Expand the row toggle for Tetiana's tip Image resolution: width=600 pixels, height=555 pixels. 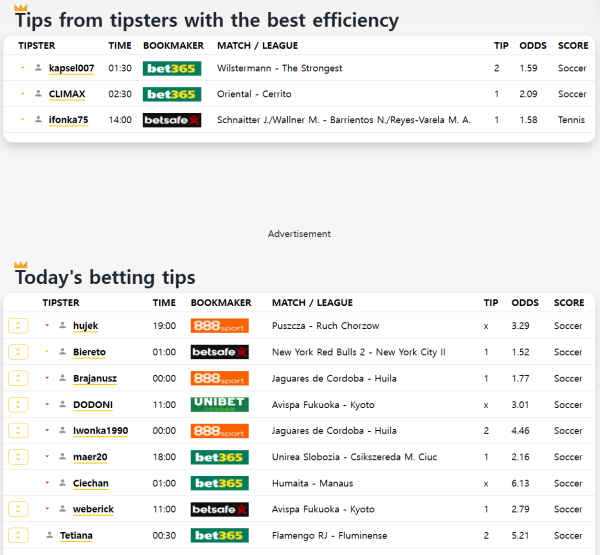(x=18, y=535)
